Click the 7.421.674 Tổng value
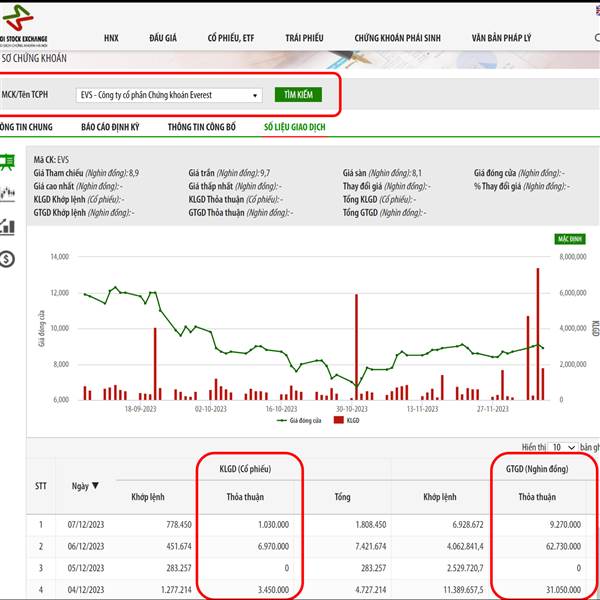 [371, 546]
